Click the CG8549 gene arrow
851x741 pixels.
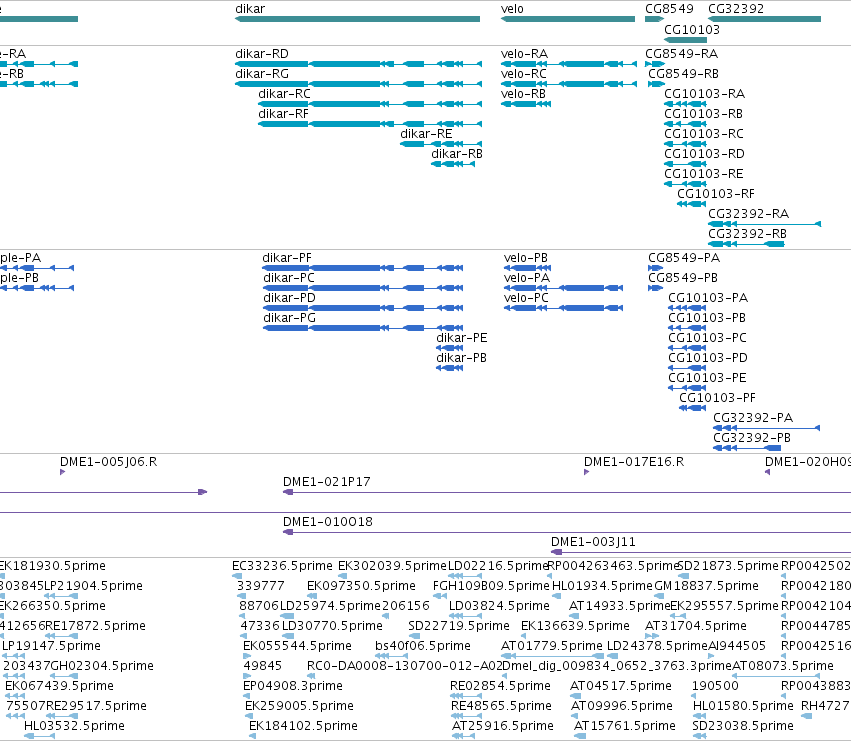click(654, 19)
